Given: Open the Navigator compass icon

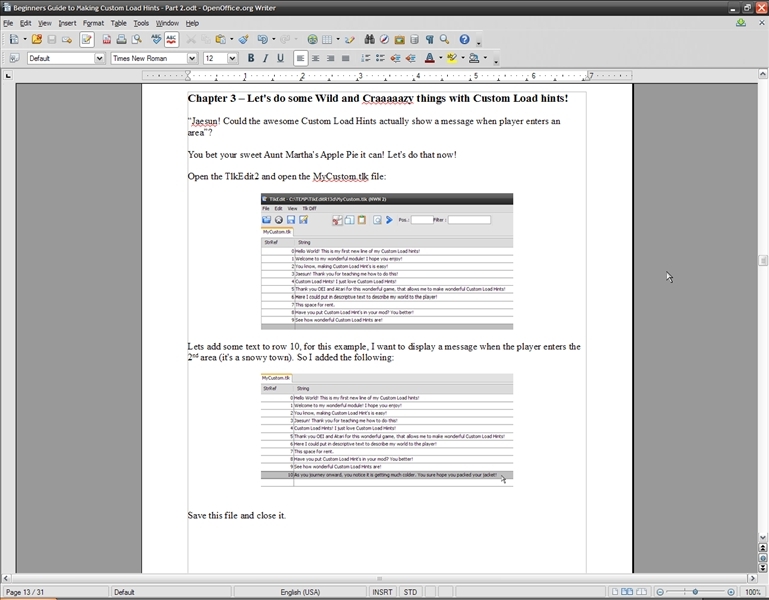Looking at the screenshot, I should [384, 40].
